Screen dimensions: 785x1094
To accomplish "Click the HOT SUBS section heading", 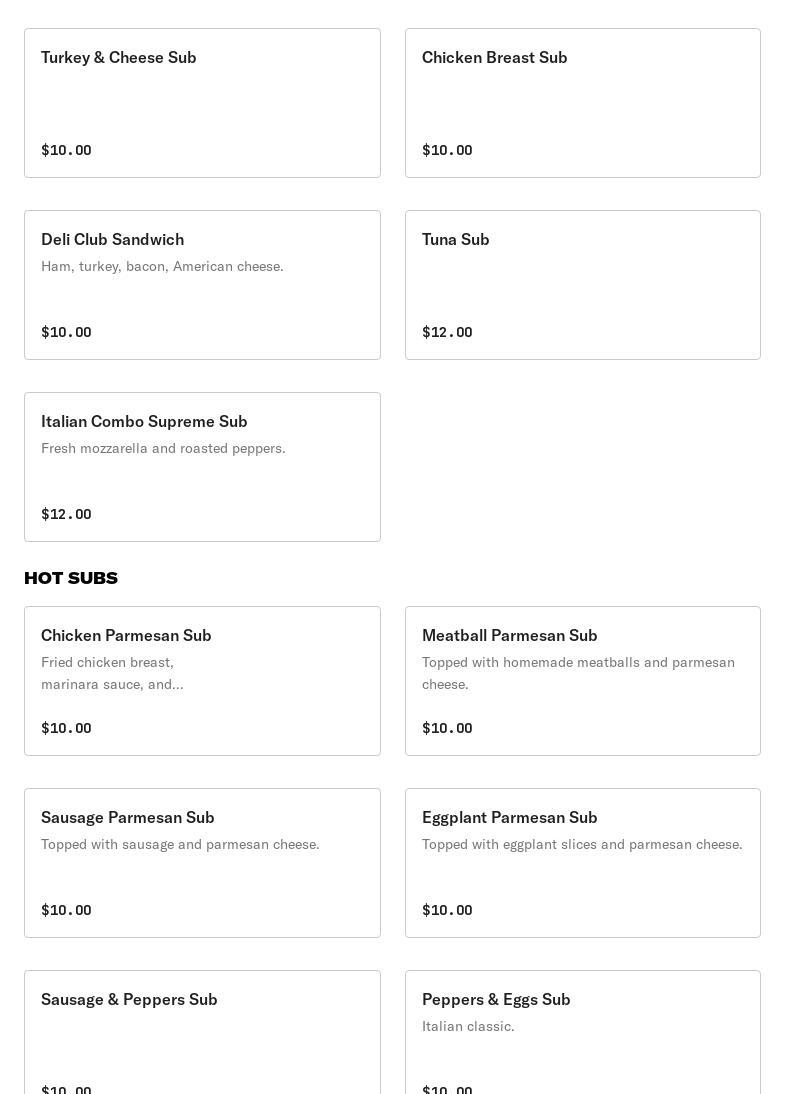I will coord(71,578).
